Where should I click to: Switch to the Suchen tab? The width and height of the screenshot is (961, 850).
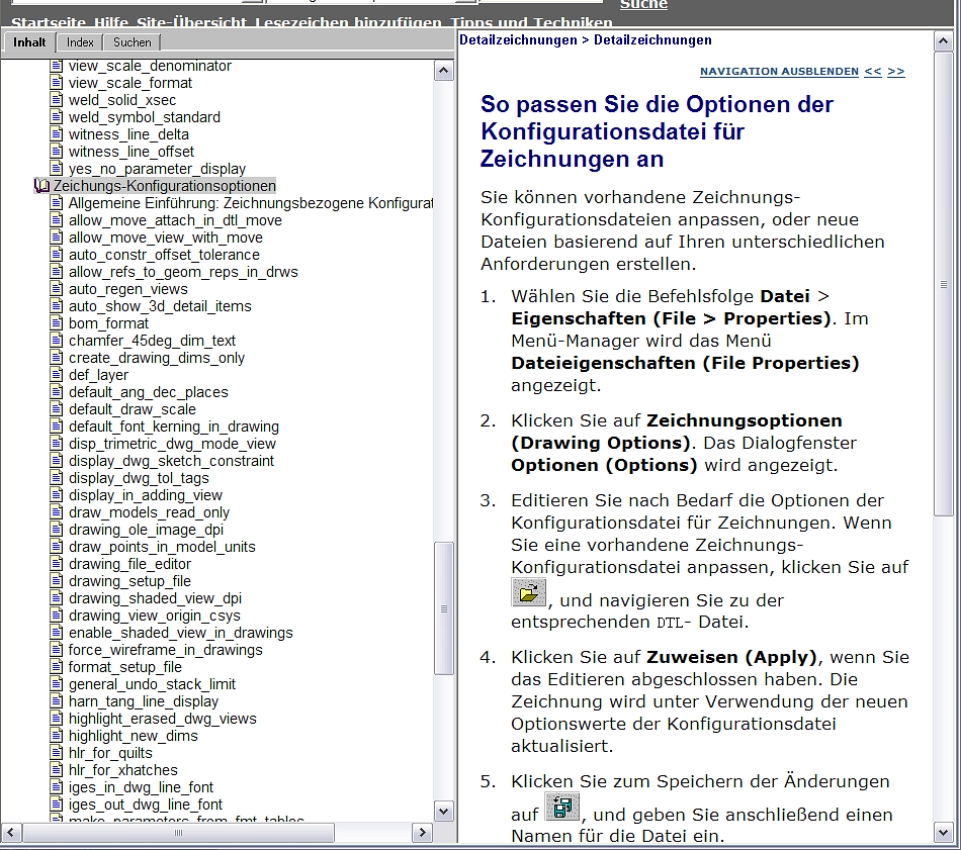point(132,42)
